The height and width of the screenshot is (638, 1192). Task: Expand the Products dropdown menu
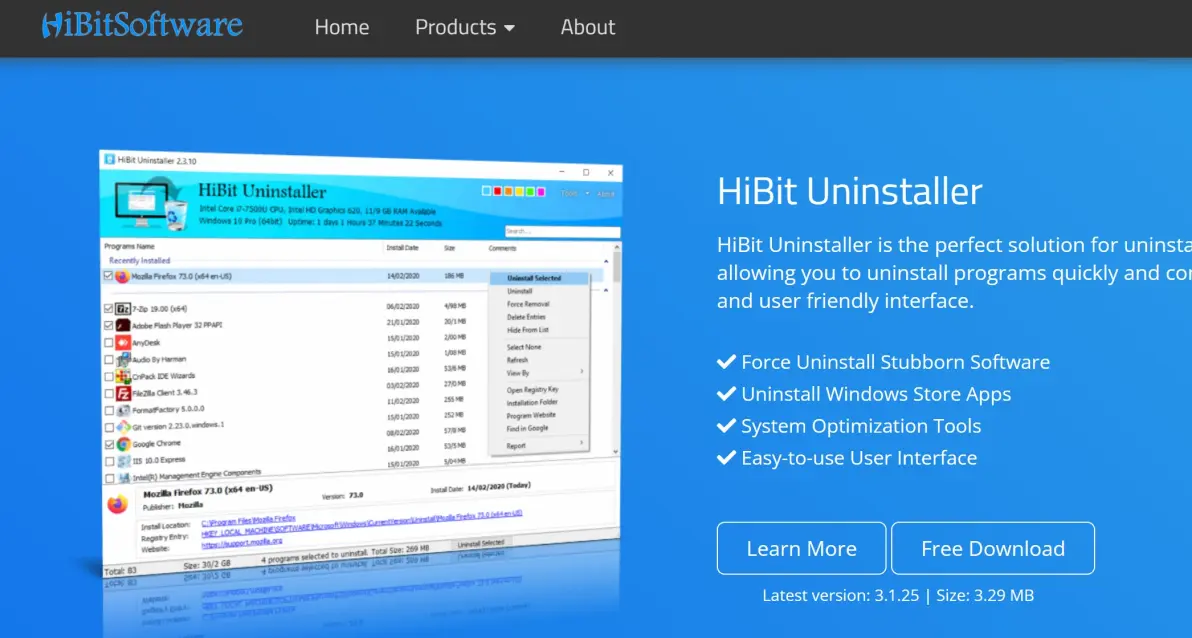pyautogui.click(x=464, y=27)
